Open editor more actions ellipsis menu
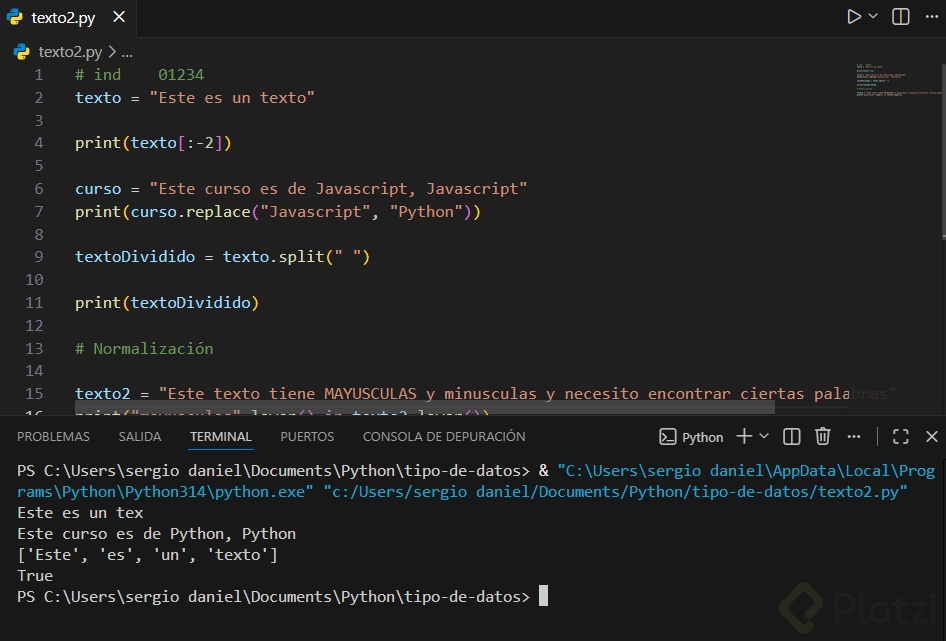Screen dimensions: 946x641 [x=931, y=17]
